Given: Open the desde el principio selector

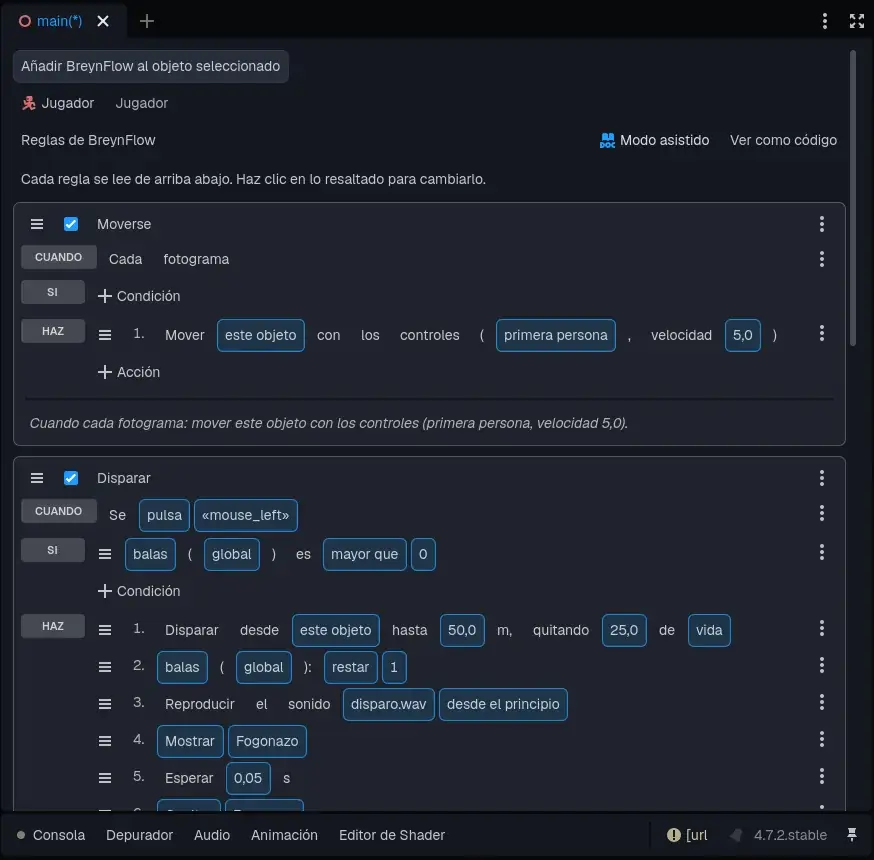Looking at the screenshot, I should click(503, 704).
